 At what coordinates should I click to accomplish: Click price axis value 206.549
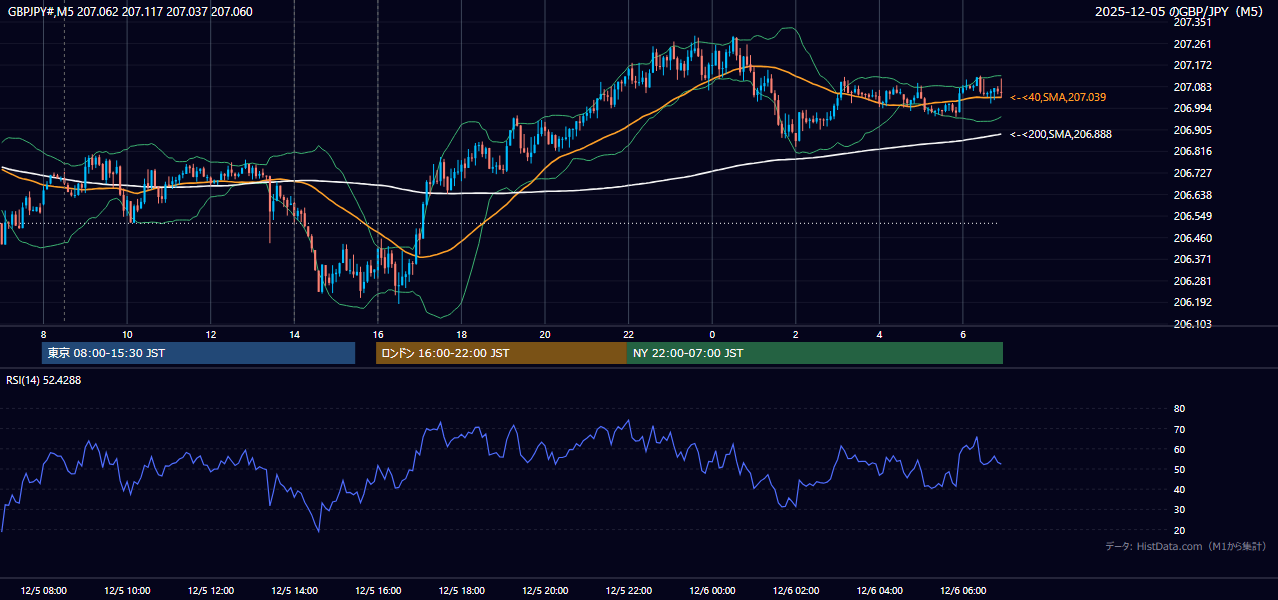coord(1192,216)
